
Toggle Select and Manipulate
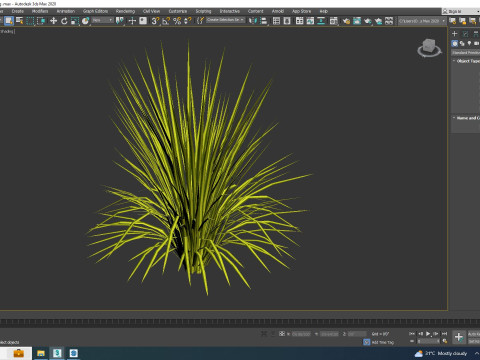tap(132, 21)
